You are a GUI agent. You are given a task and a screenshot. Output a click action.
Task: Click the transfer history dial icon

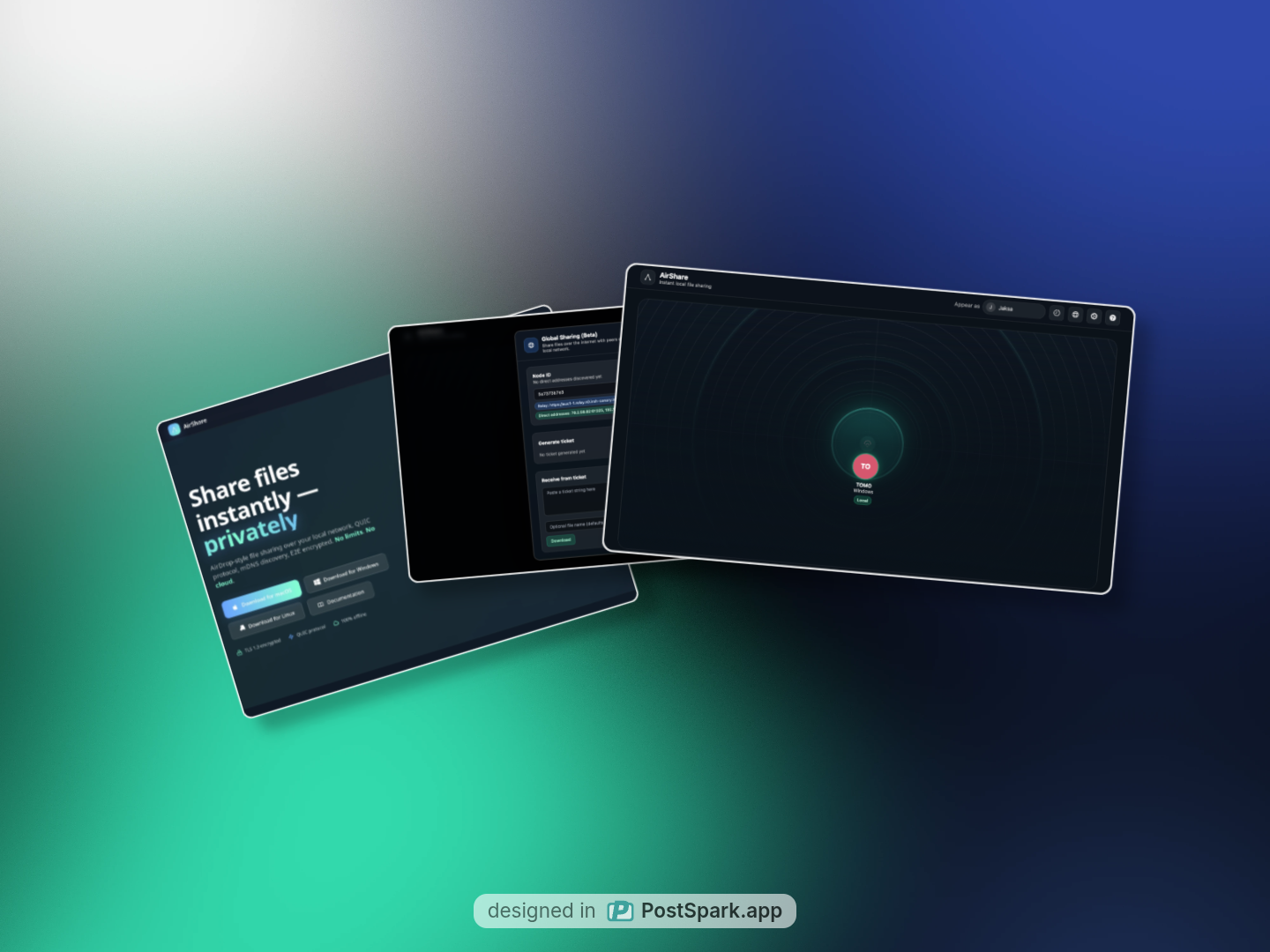click(x=1057, y=315)
